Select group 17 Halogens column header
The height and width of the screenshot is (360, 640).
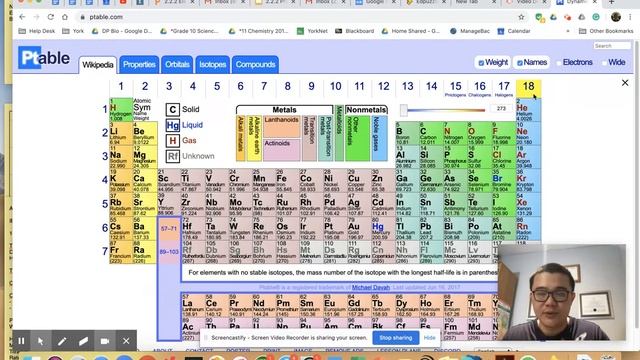click(504, 88)
